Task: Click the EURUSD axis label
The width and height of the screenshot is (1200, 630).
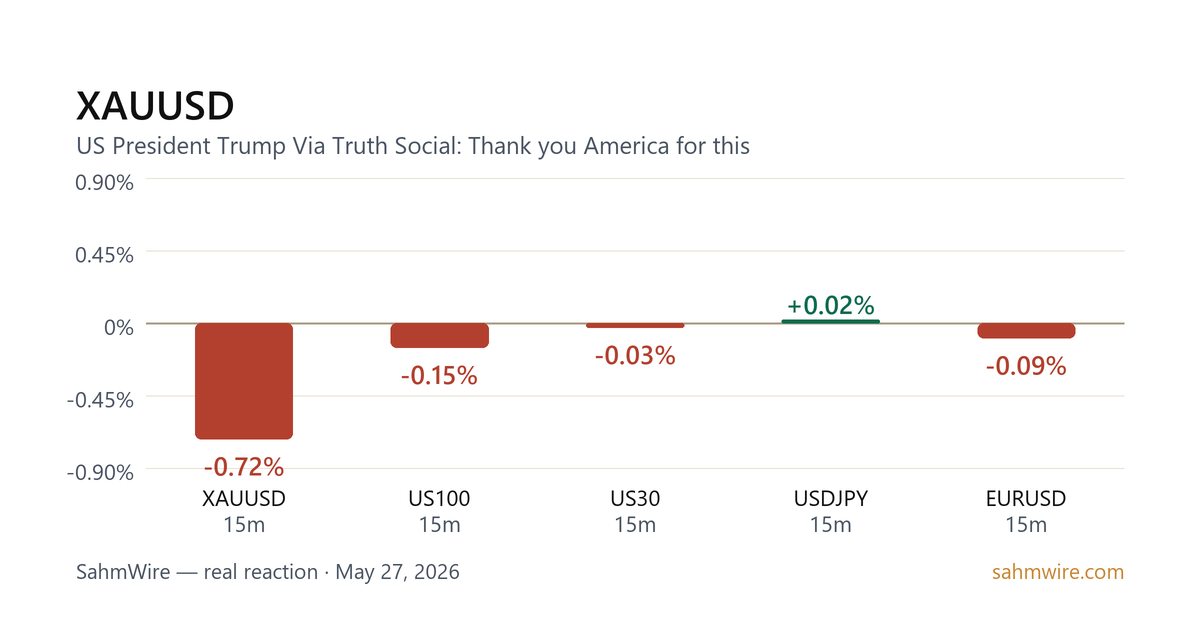Action: (1026, 498)
